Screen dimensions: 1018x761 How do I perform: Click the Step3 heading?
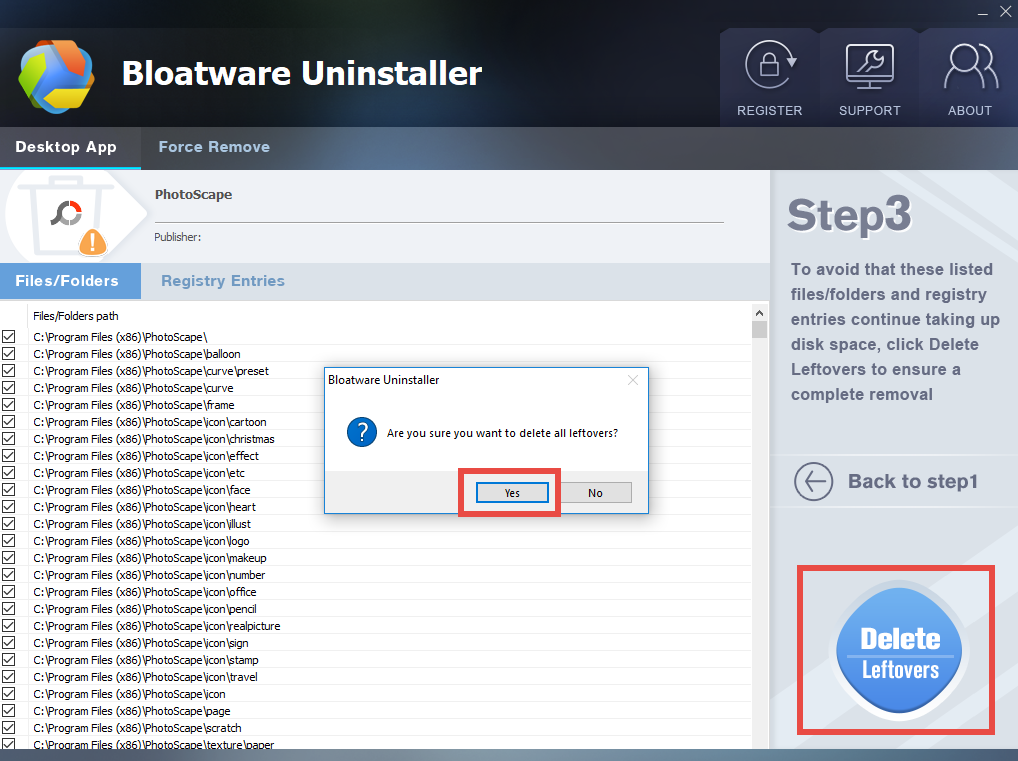(849, 215)
